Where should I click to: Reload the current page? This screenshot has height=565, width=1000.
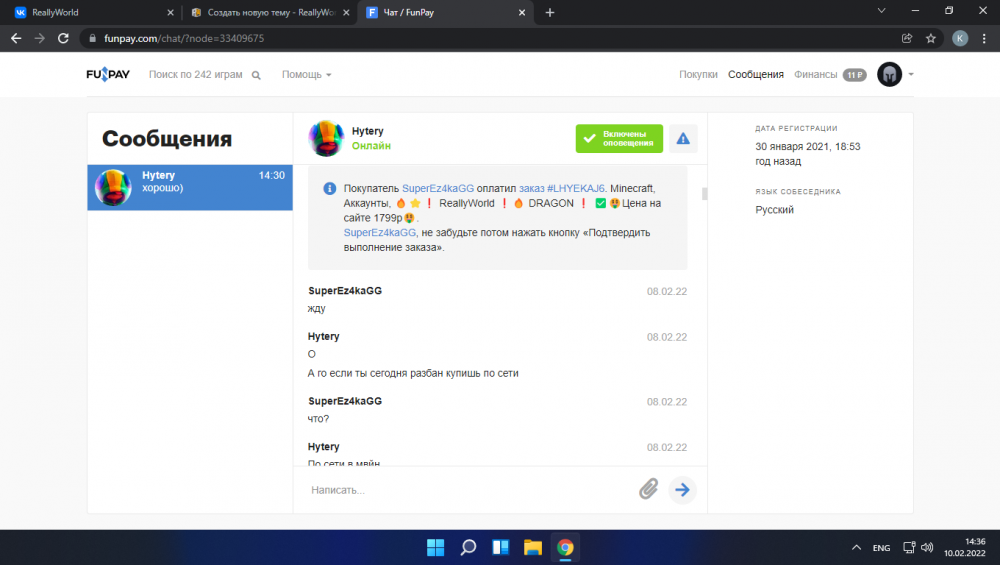[63, 38]
